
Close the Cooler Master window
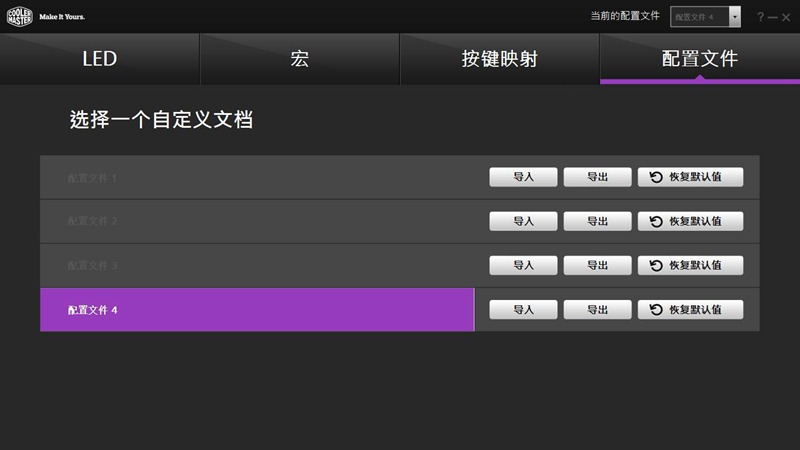[x=786, y=17]
